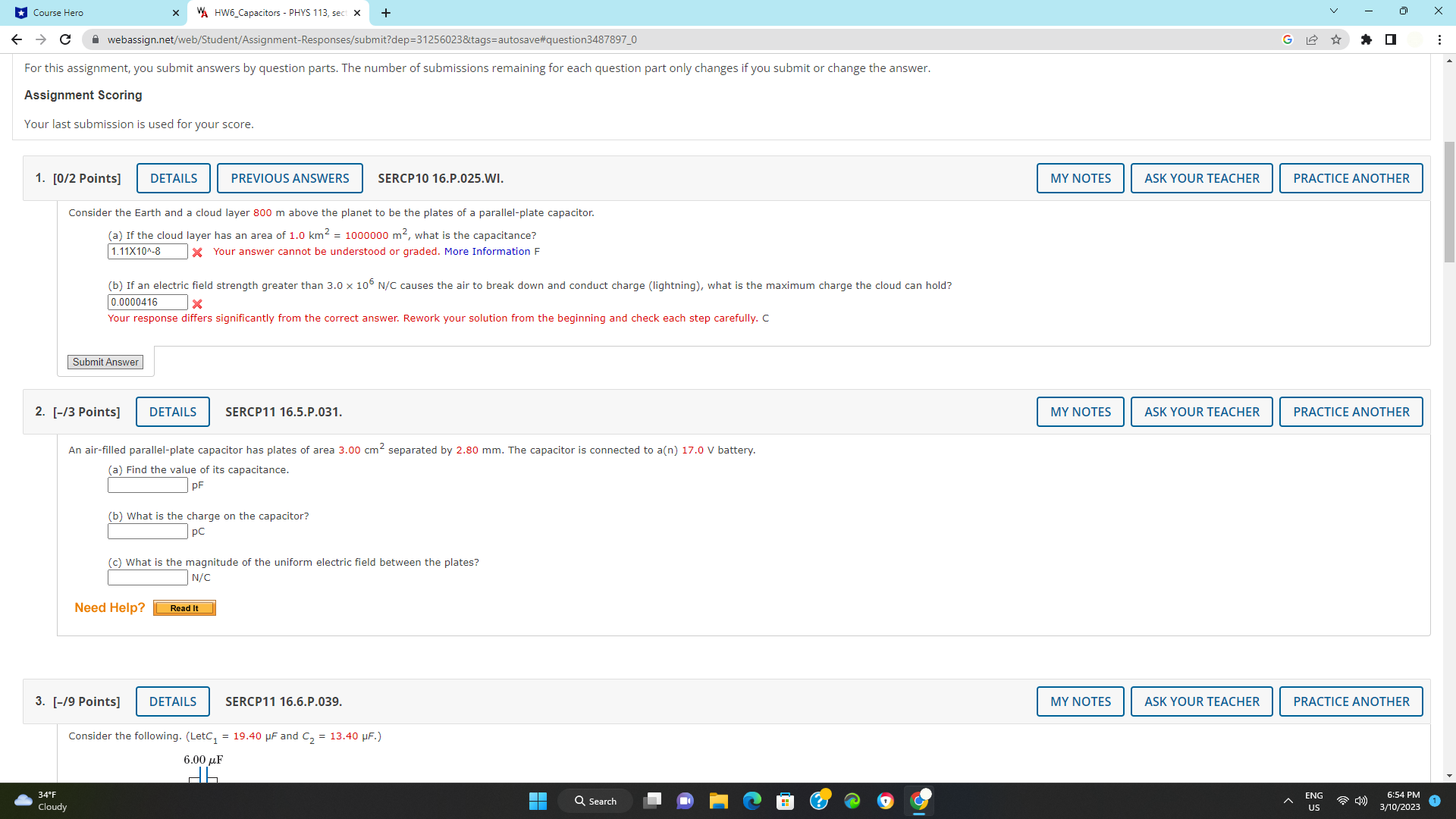Click the capacitance pF input field
Image resolution: width=1456 pixels, height=819 pixels.
[147, 485]
